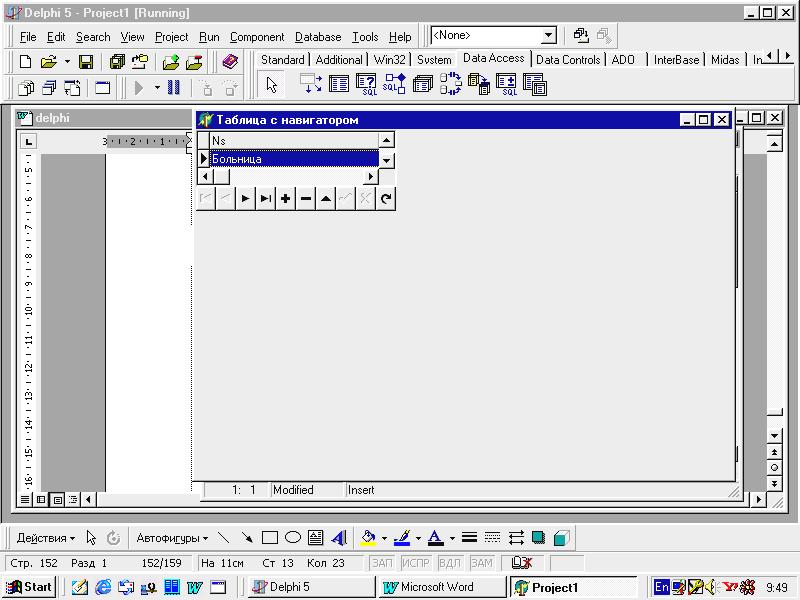Image resolution: width=800 pixels, height=600 pixels.
Task: Click the Ns column header in grid
Action: (x=294, y=140)
